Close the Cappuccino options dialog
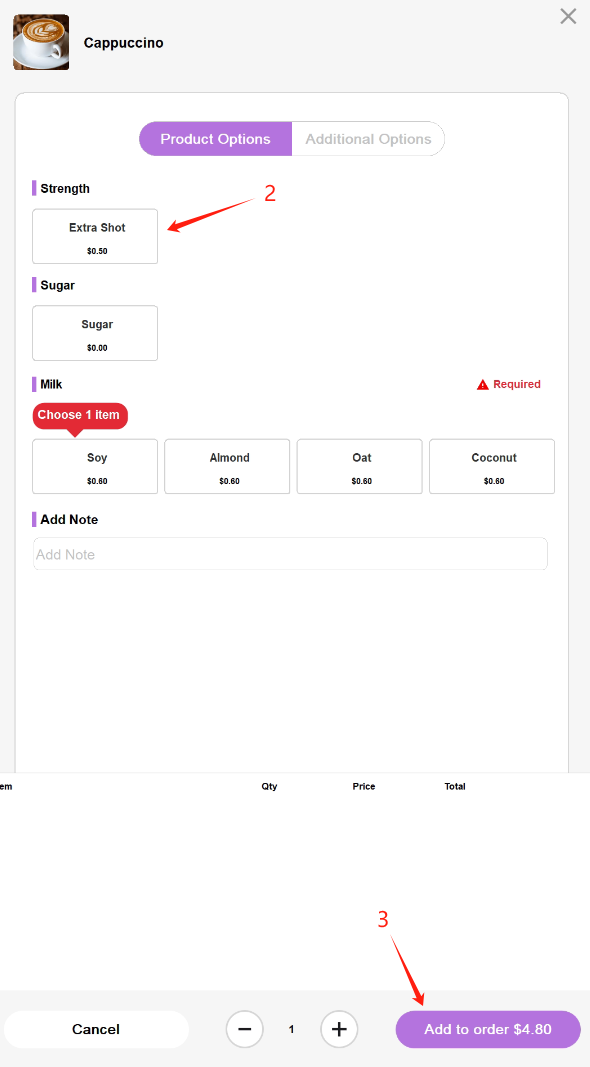Image resolution: width=590 pixels, height=1067 pixels. point(568,16)
